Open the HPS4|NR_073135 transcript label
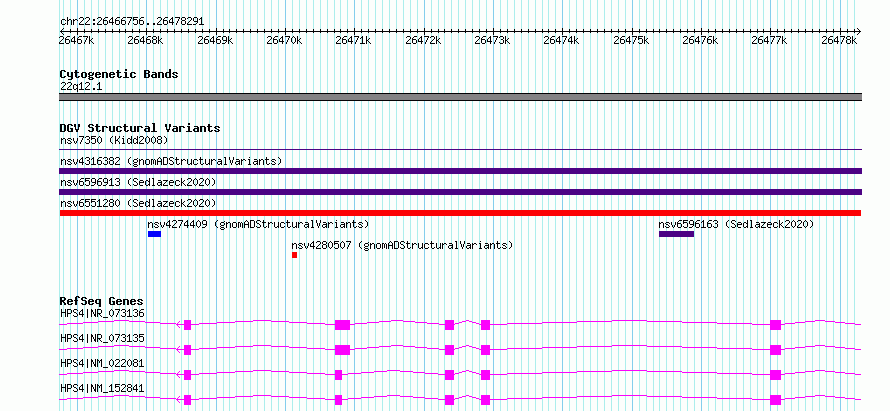The height and width of the screenshot is (411, 890). pyautogui.click(x=102, y=338)
